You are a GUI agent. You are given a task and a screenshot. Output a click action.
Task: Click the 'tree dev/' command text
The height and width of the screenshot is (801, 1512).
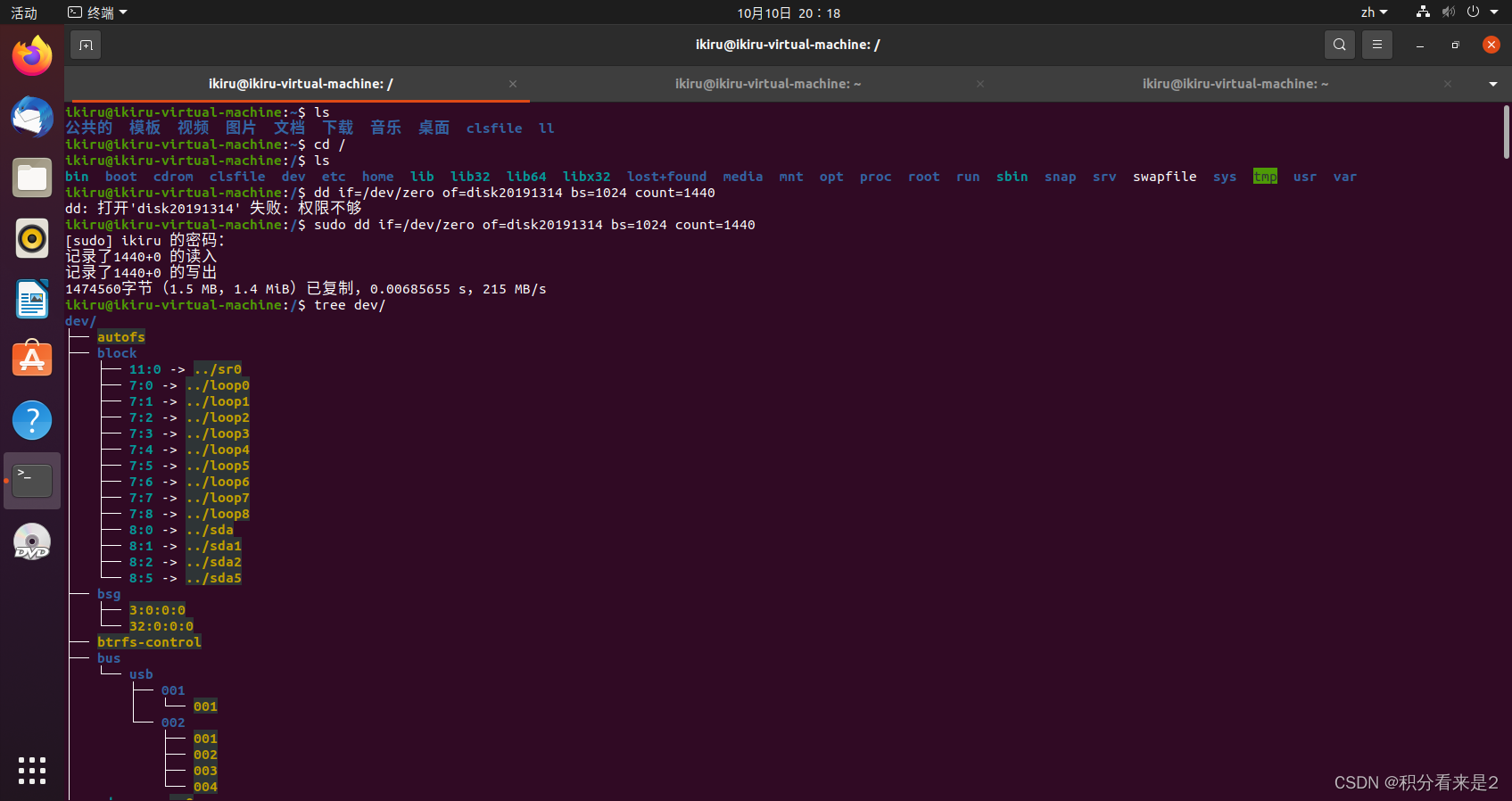point(350,305)
